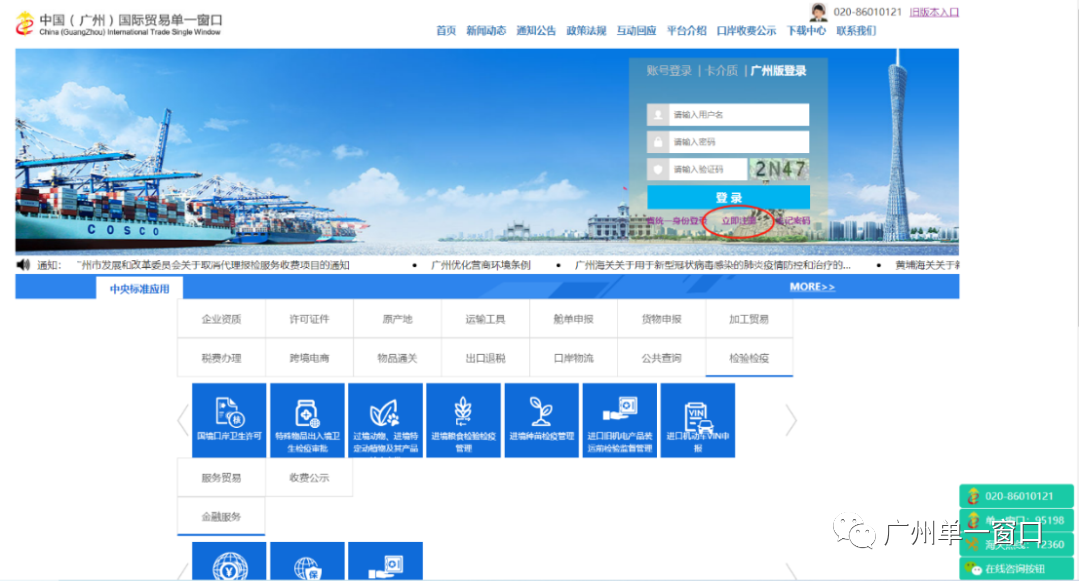This screenshot has height=581, width=1080.
Task: Click the WeChat 在线咨询按钮 widget
Action: click(1016, 569)
